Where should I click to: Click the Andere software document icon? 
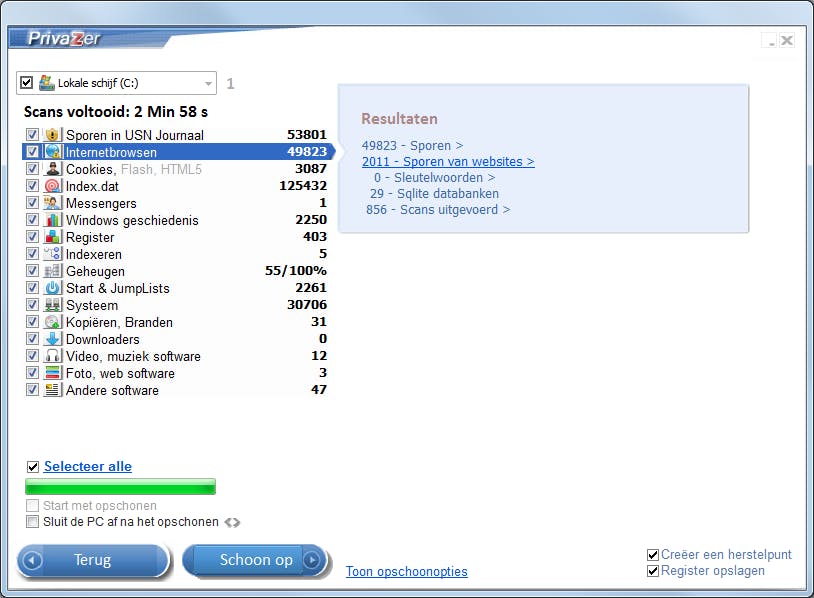point(52,390)
